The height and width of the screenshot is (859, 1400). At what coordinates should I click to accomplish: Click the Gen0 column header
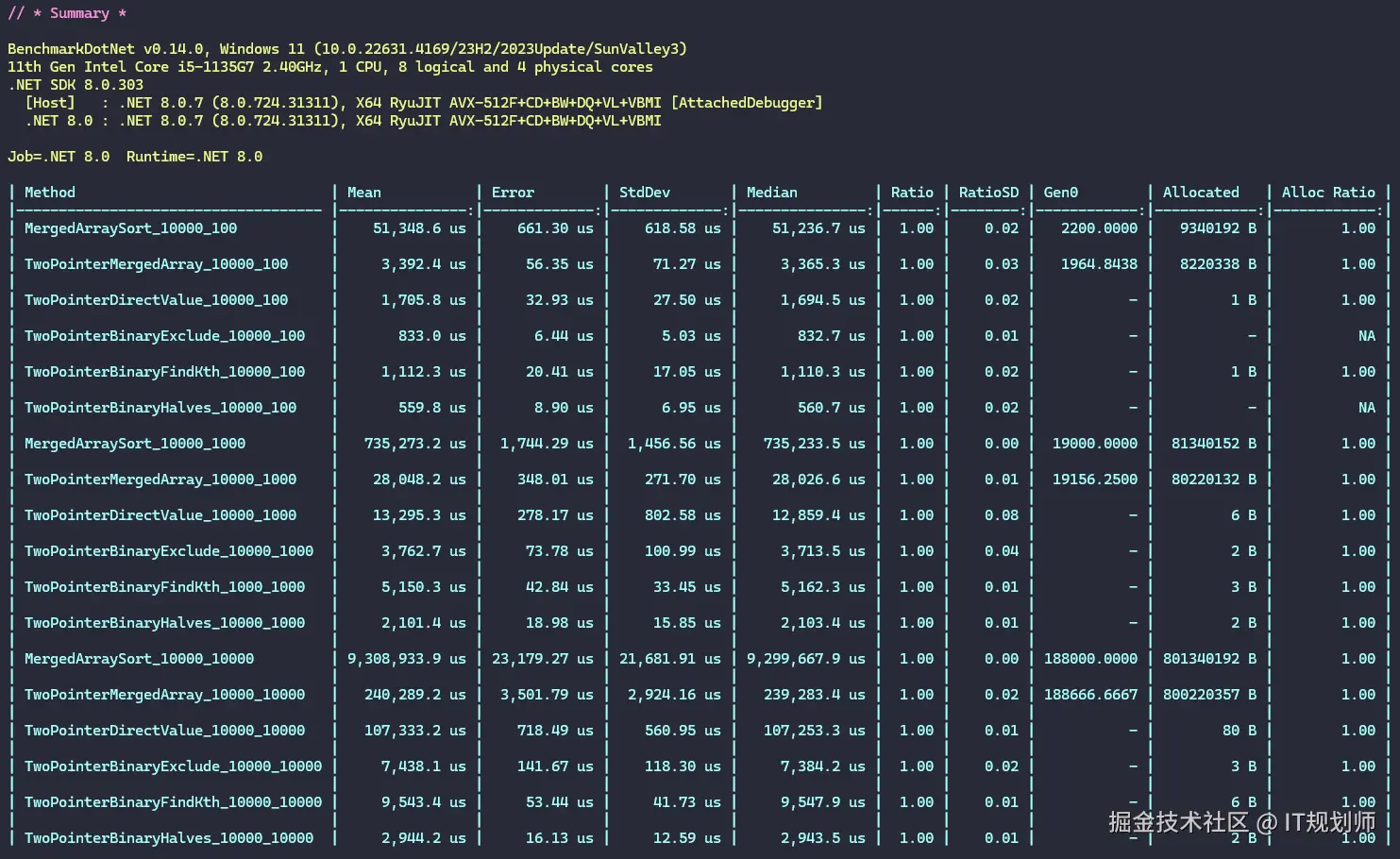[1061, 193]
